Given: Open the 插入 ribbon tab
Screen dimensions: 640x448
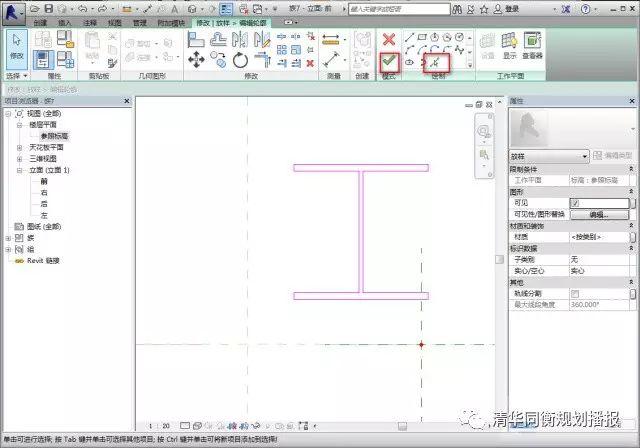Looking at the screenshot, I should pyautogui.click(x=65, y=21).
